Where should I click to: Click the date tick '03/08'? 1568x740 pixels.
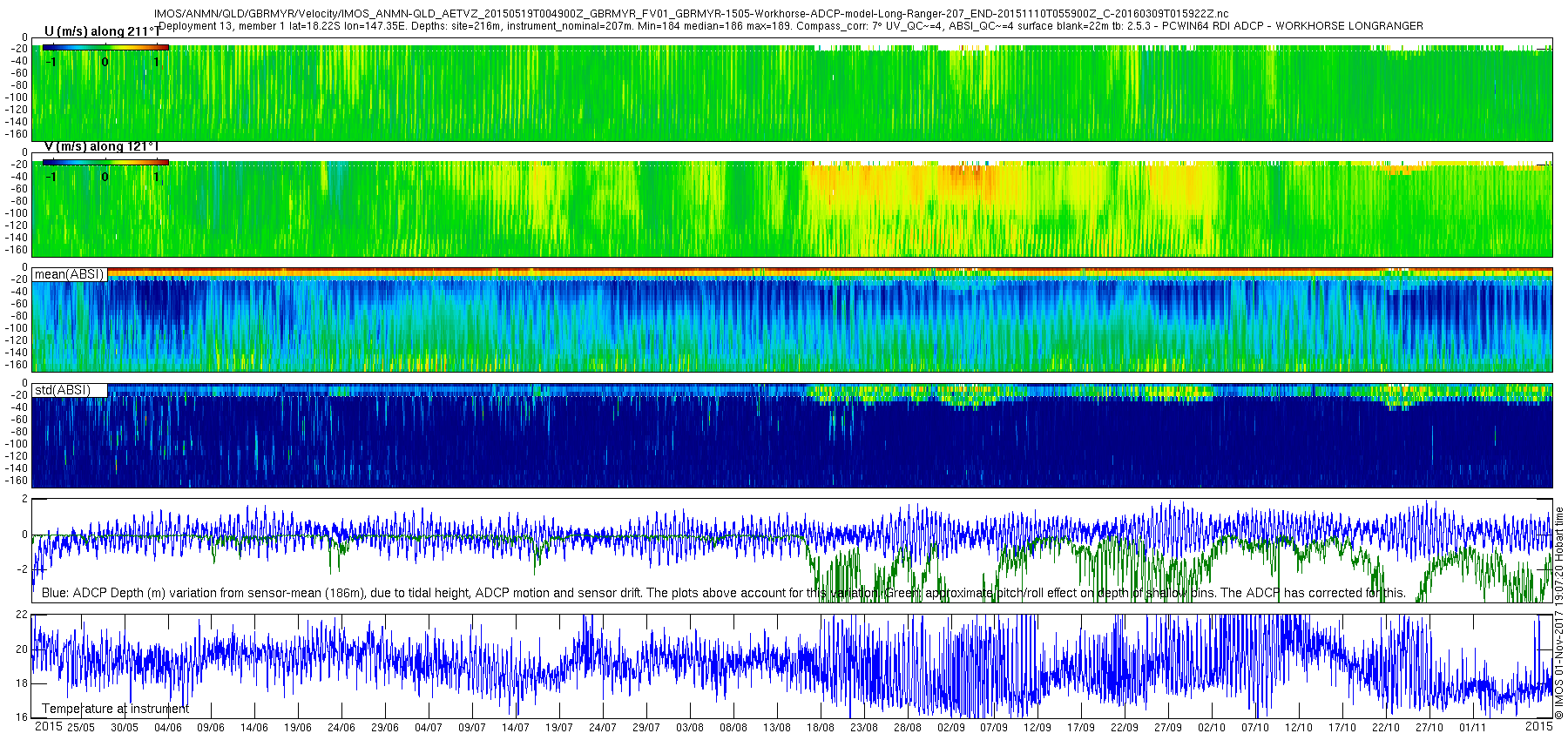[x=690, y=728]
